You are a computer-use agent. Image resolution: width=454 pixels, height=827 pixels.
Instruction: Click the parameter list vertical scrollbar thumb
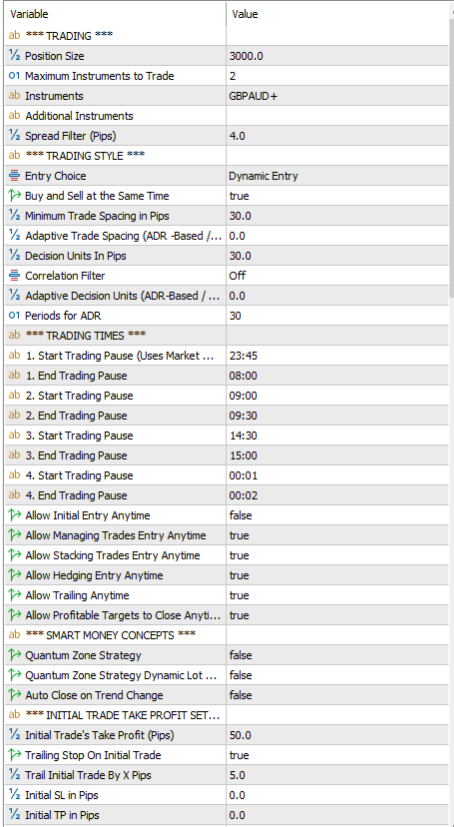click(451, 158)
